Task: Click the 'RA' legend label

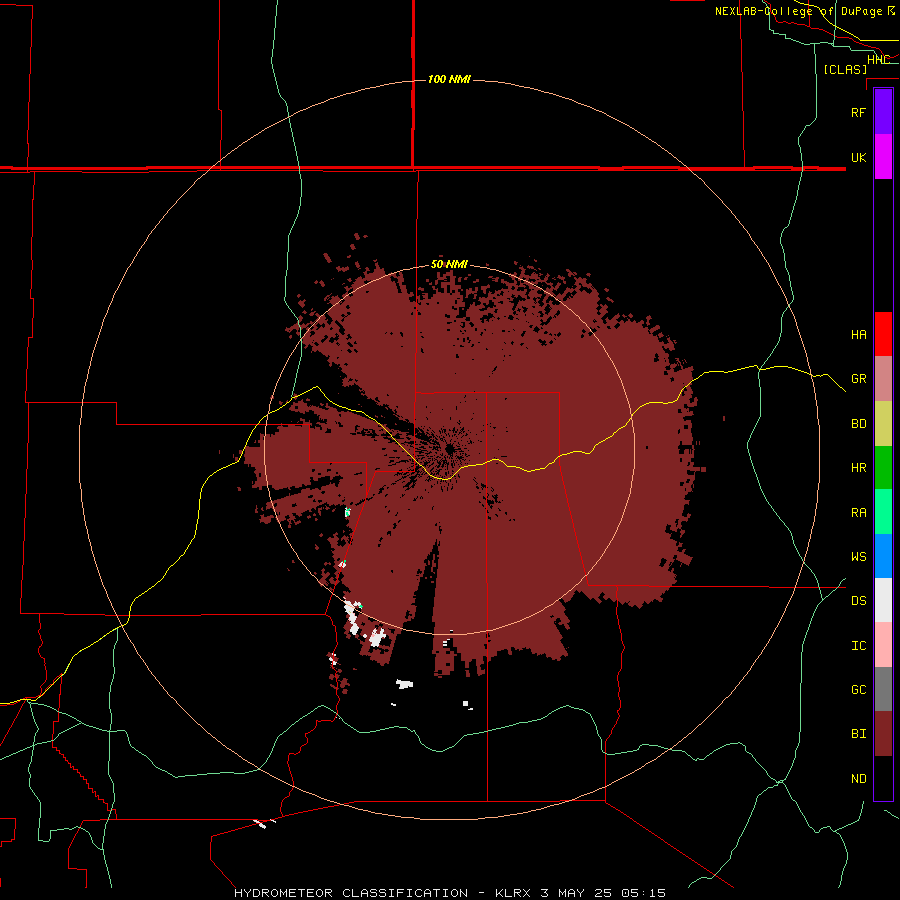Action: point(859,513)
